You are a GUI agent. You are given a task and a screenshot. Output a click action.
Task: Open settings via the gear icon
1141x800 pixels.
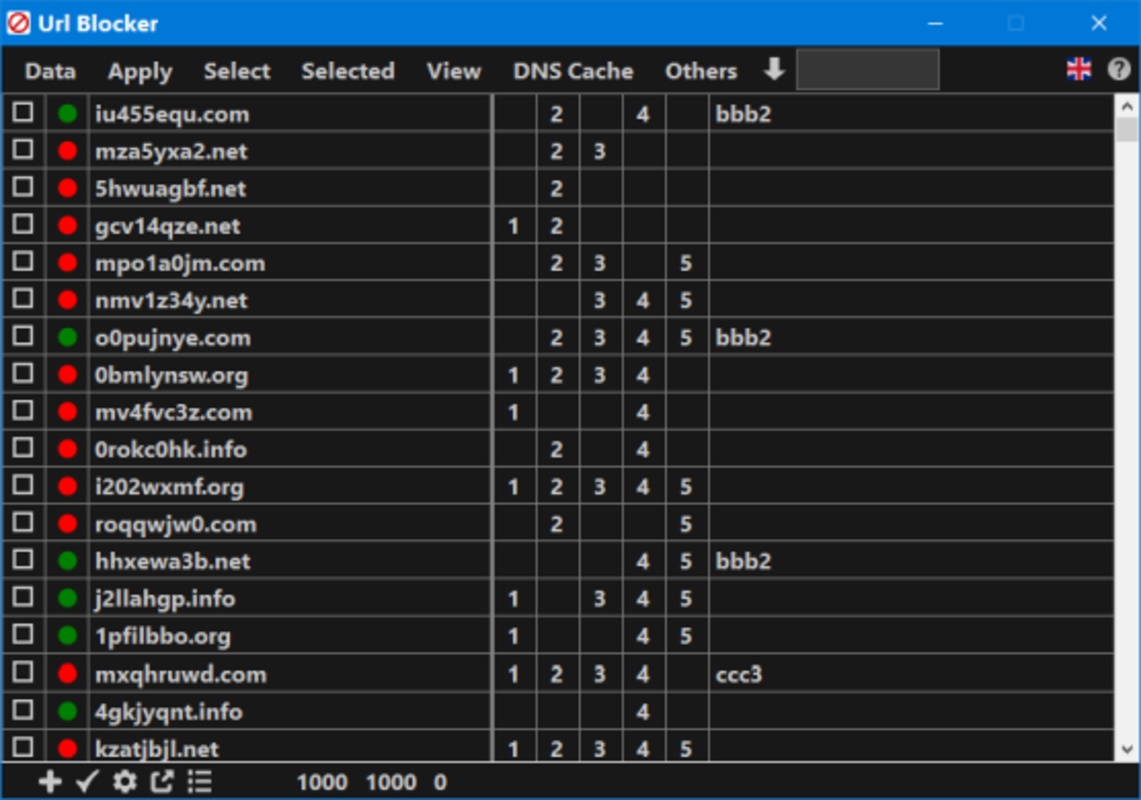(125, 782)
